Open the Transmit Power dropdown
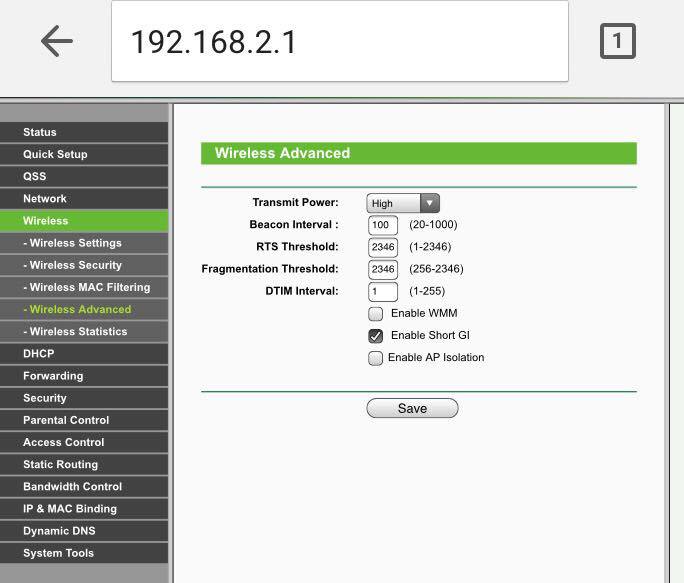 (403, 203)
